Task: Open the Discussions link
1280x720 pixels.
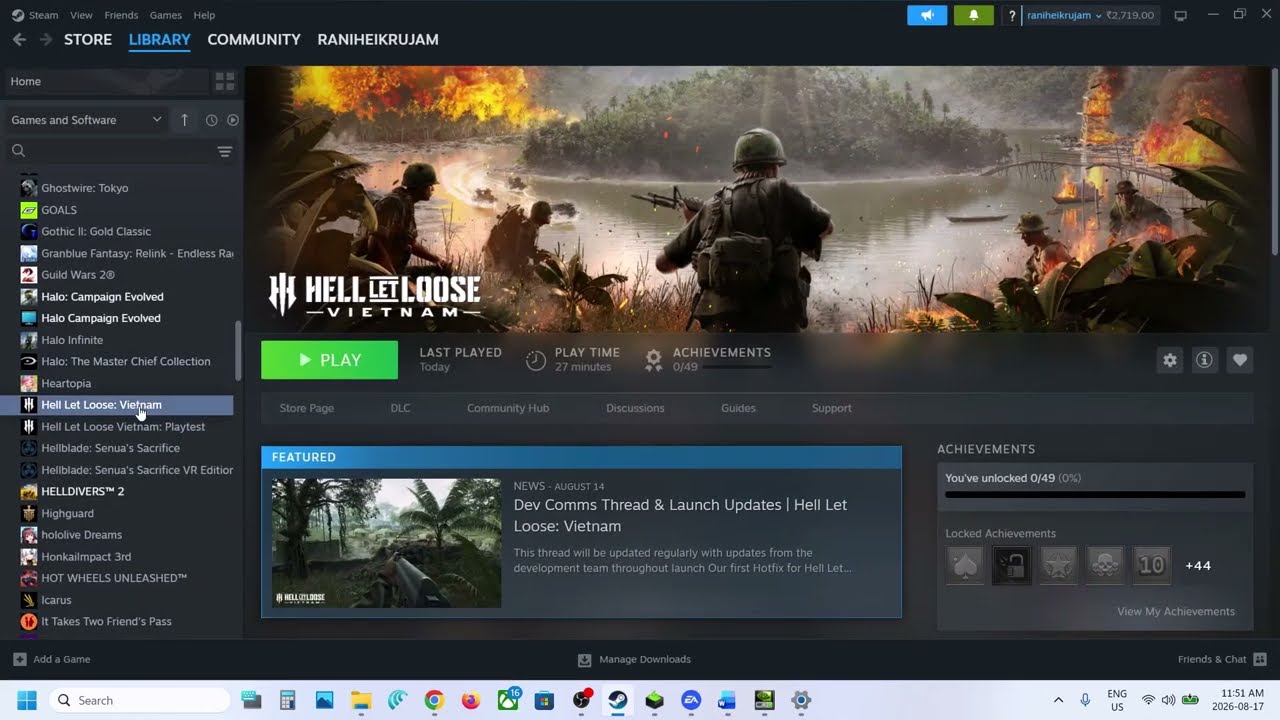Action: (635, 408)
